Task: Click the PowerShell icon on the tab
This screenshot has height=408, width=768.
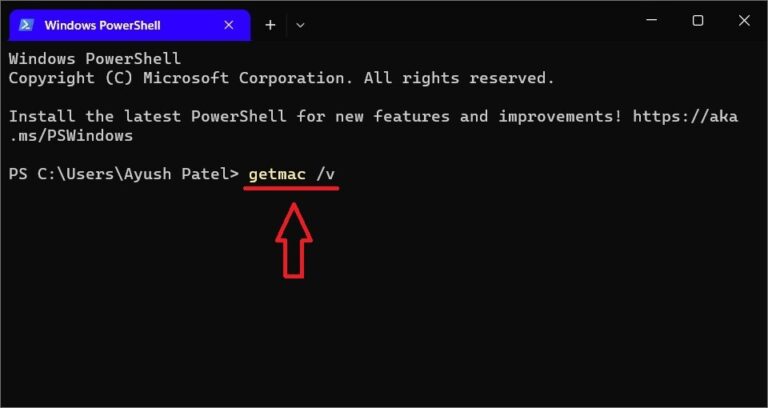Action: click(x=26, y=25)
